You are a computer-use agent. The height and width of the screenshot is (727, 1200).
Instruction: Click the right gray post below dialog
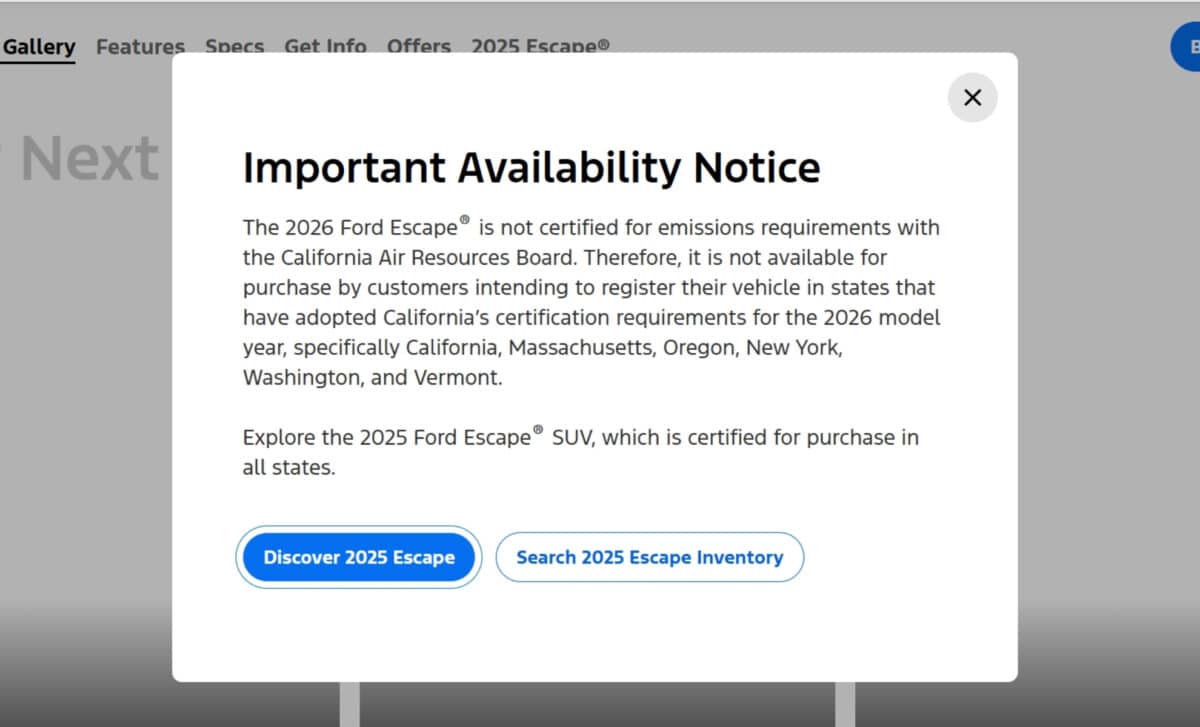point(845,704)
